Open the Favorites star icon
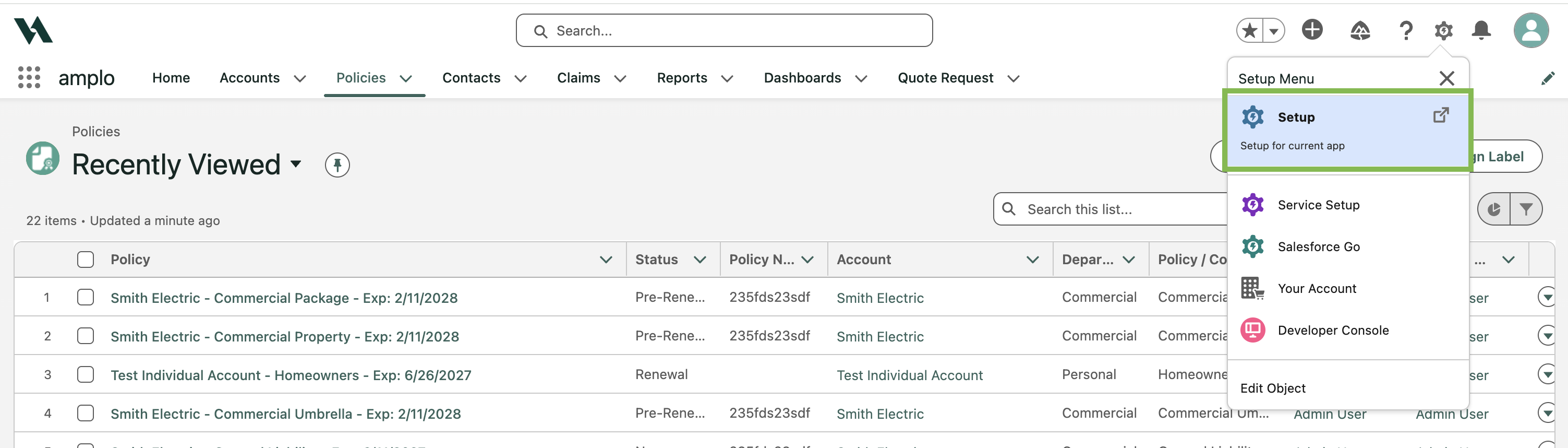The width and height of the screenshot is (1568, 448). (1250, 30)
